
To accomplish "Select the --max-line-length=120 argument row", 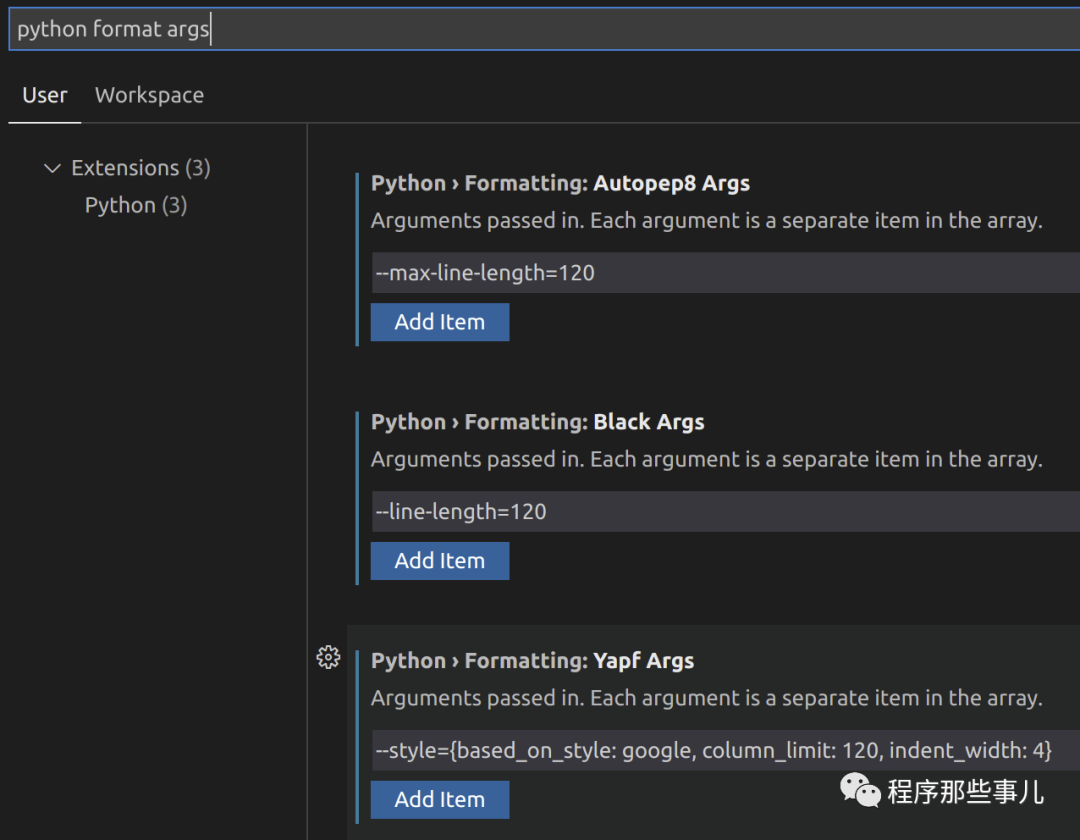I will tap(726, 273).
